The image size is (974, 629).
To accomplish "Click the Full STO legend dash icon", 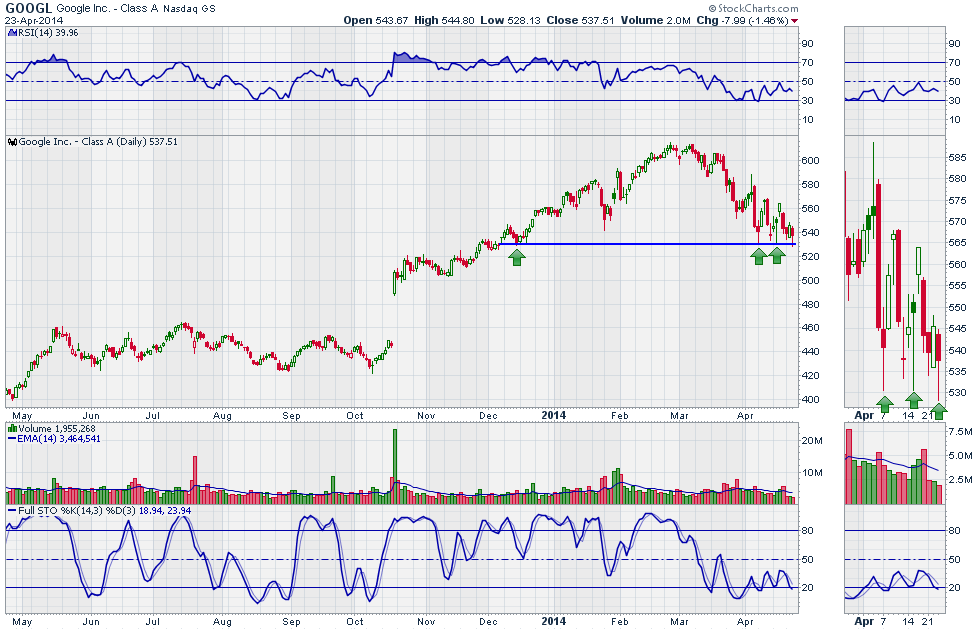I will point(12,510).
